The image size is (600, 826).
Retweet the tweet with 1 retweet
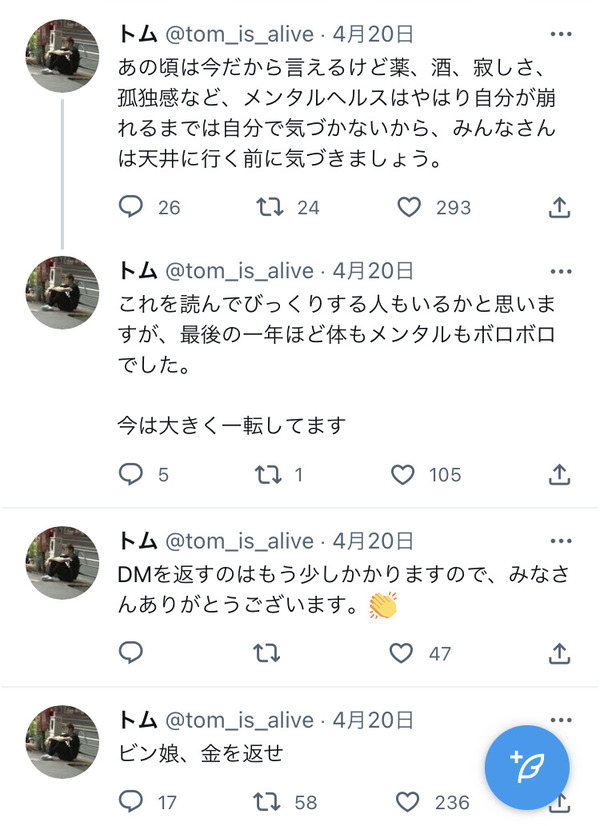click(266, 474)
